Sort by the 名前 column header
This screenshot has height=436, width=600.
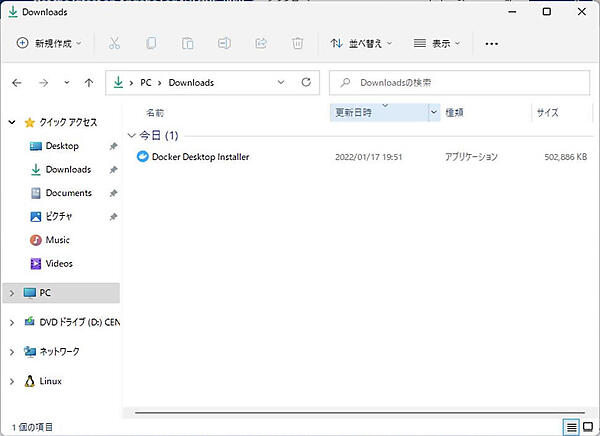[155, 113]
